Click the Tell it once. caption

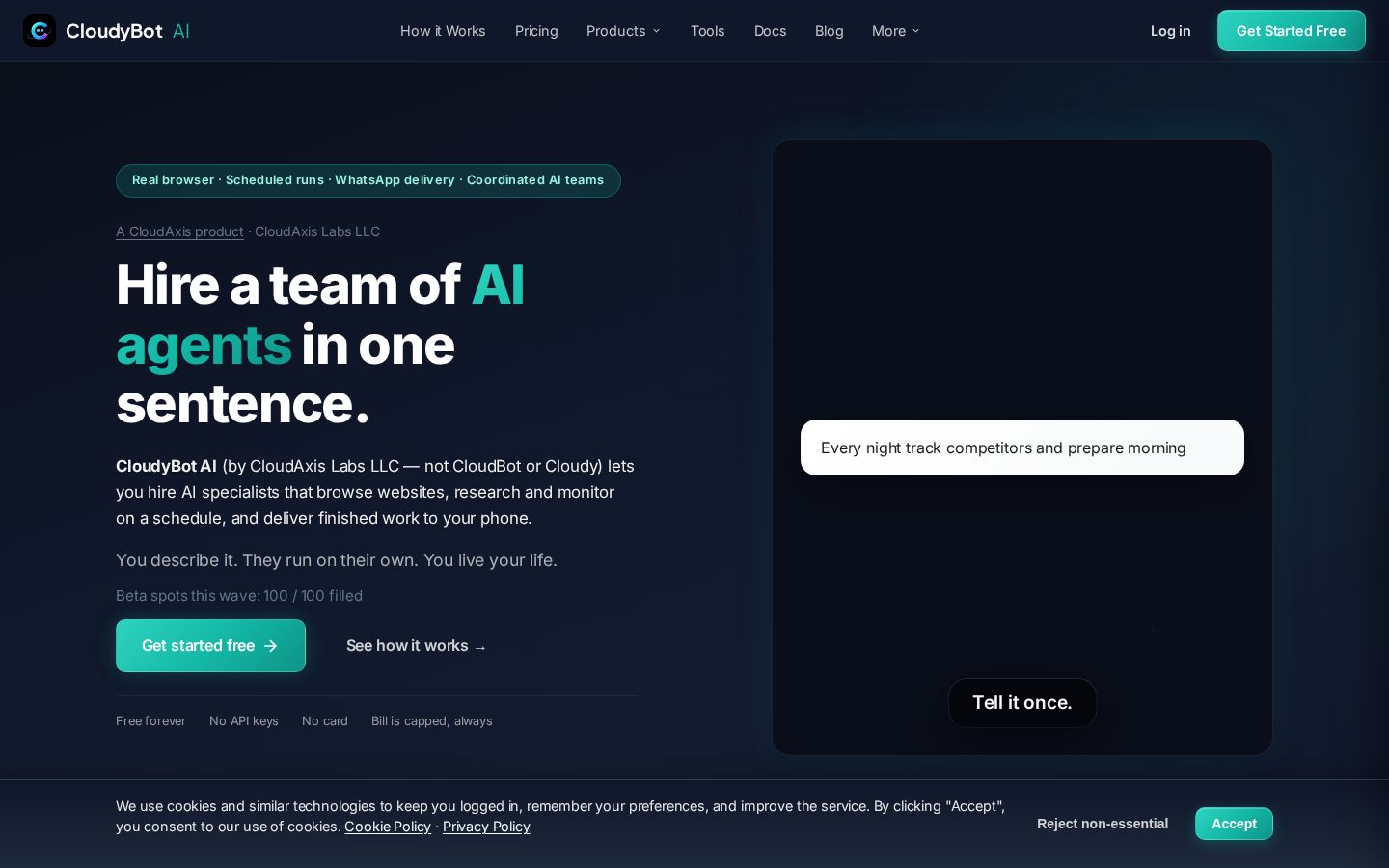pyautogui.click(x=1022, y=703)
